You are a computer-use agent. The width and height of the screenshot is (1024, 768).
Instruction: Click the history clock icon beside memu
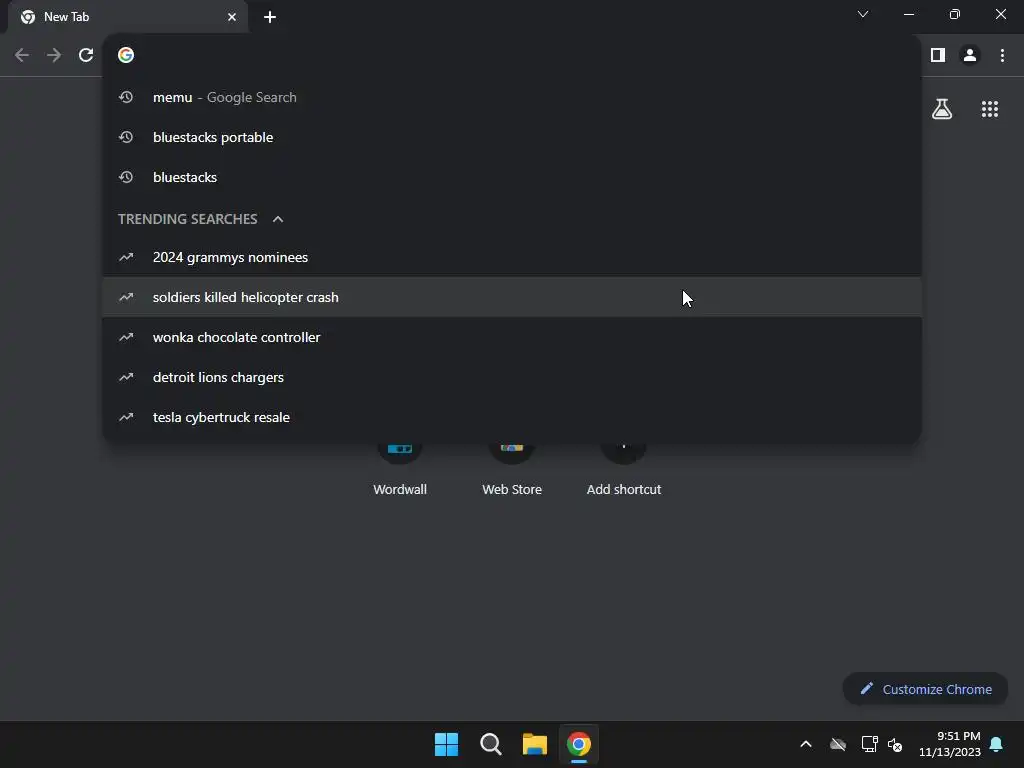coord(126,97)
